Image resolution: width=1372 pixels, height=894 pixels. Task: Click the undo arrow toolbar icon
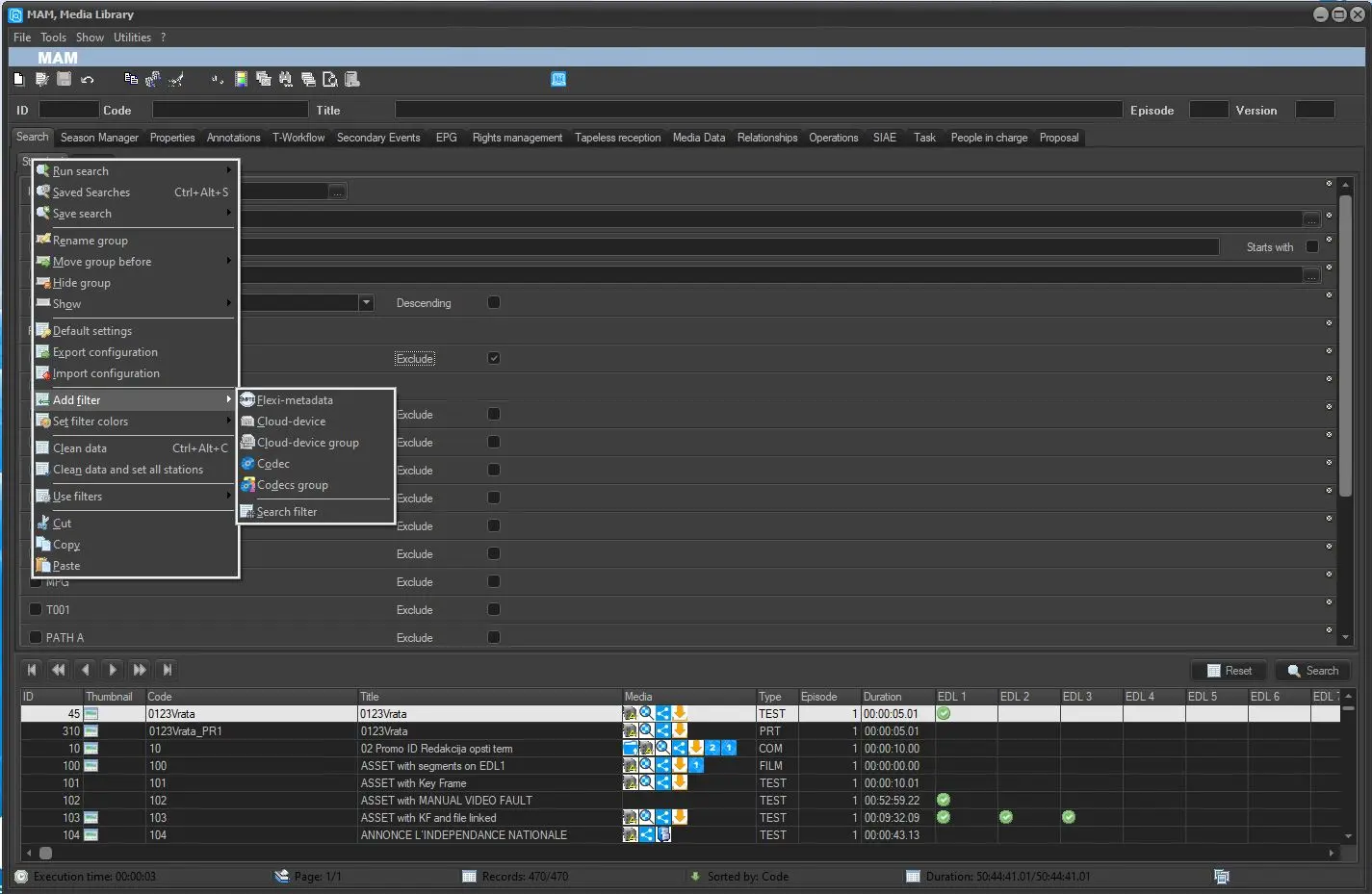88,79
